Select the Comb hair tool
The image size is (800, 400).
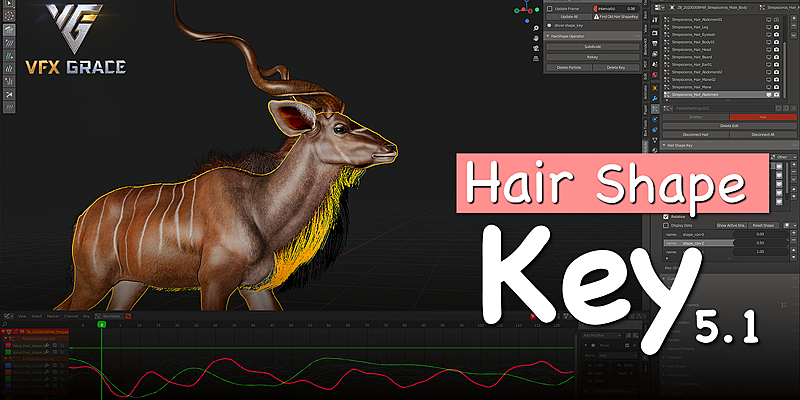point(9,29)
